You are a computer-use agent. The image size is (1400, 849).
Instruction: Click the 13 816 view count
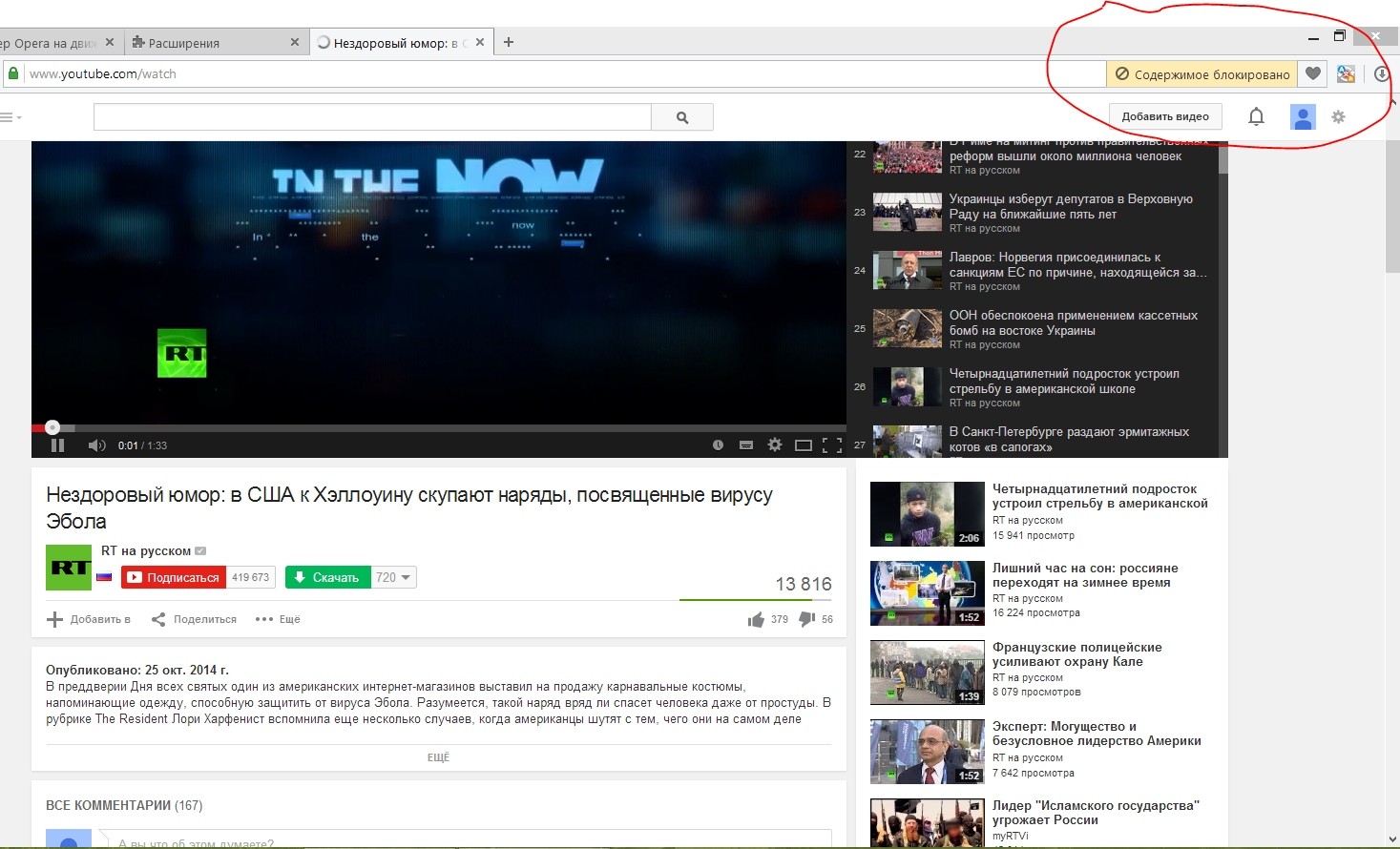(804, 584)
